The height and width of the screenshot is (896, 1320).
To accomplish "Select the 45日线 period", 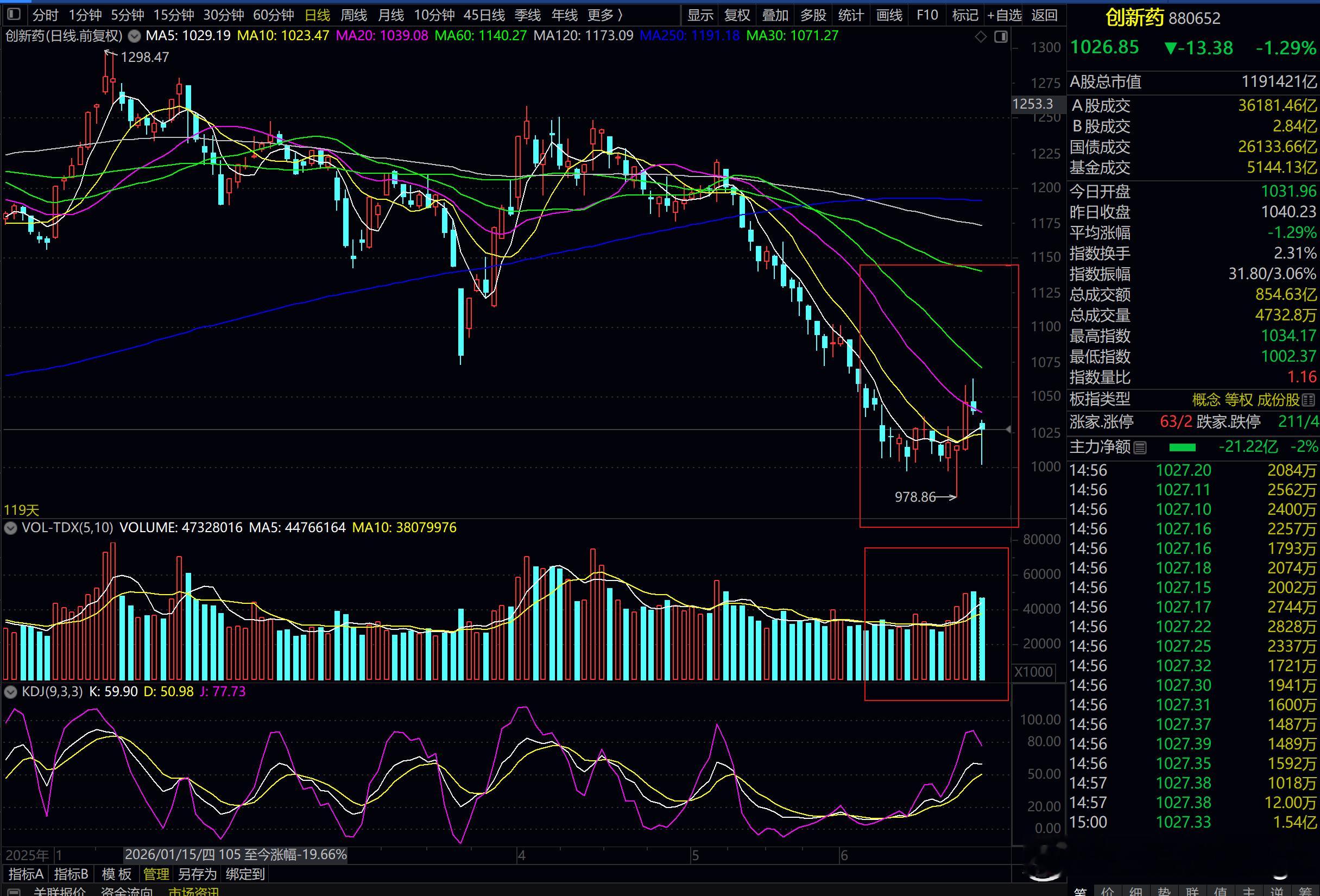I will tap(484, 15).
